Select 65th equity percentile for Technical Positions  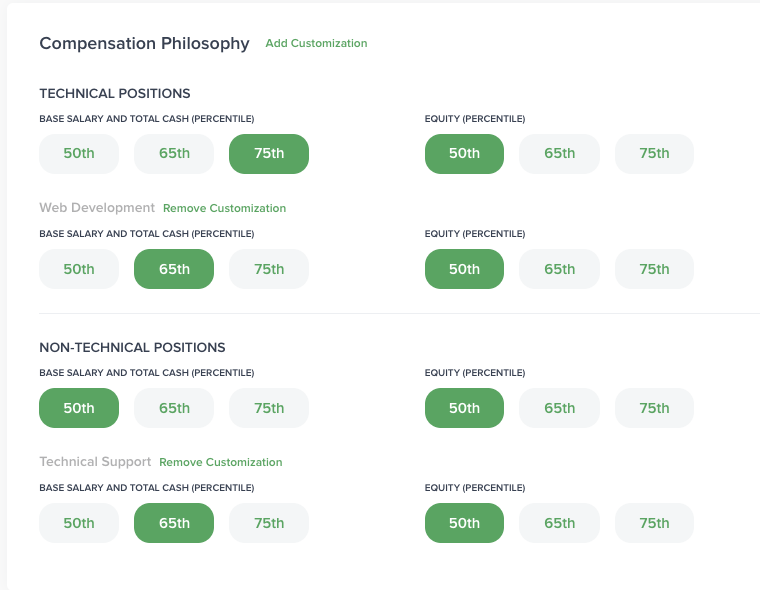560,154
